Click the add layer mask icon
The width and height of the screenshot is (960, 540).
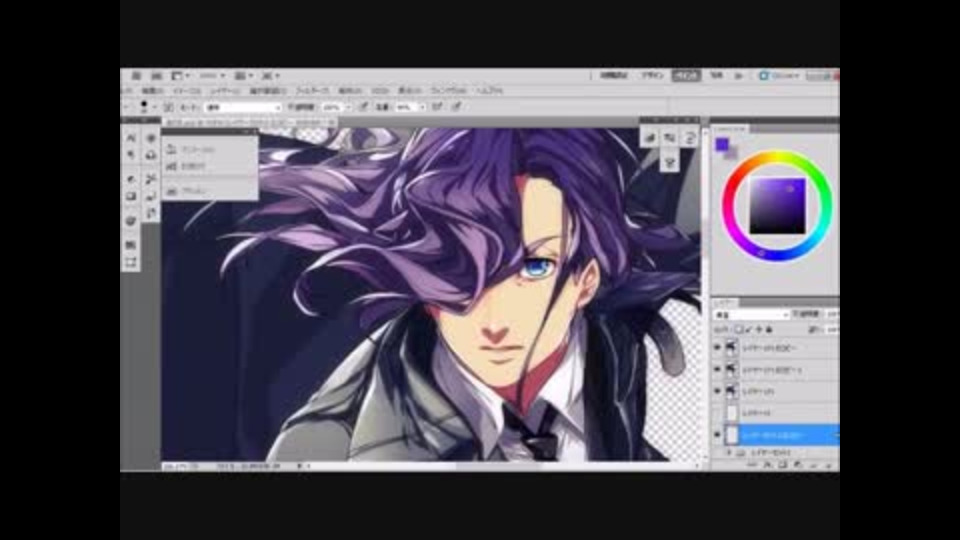782,465
